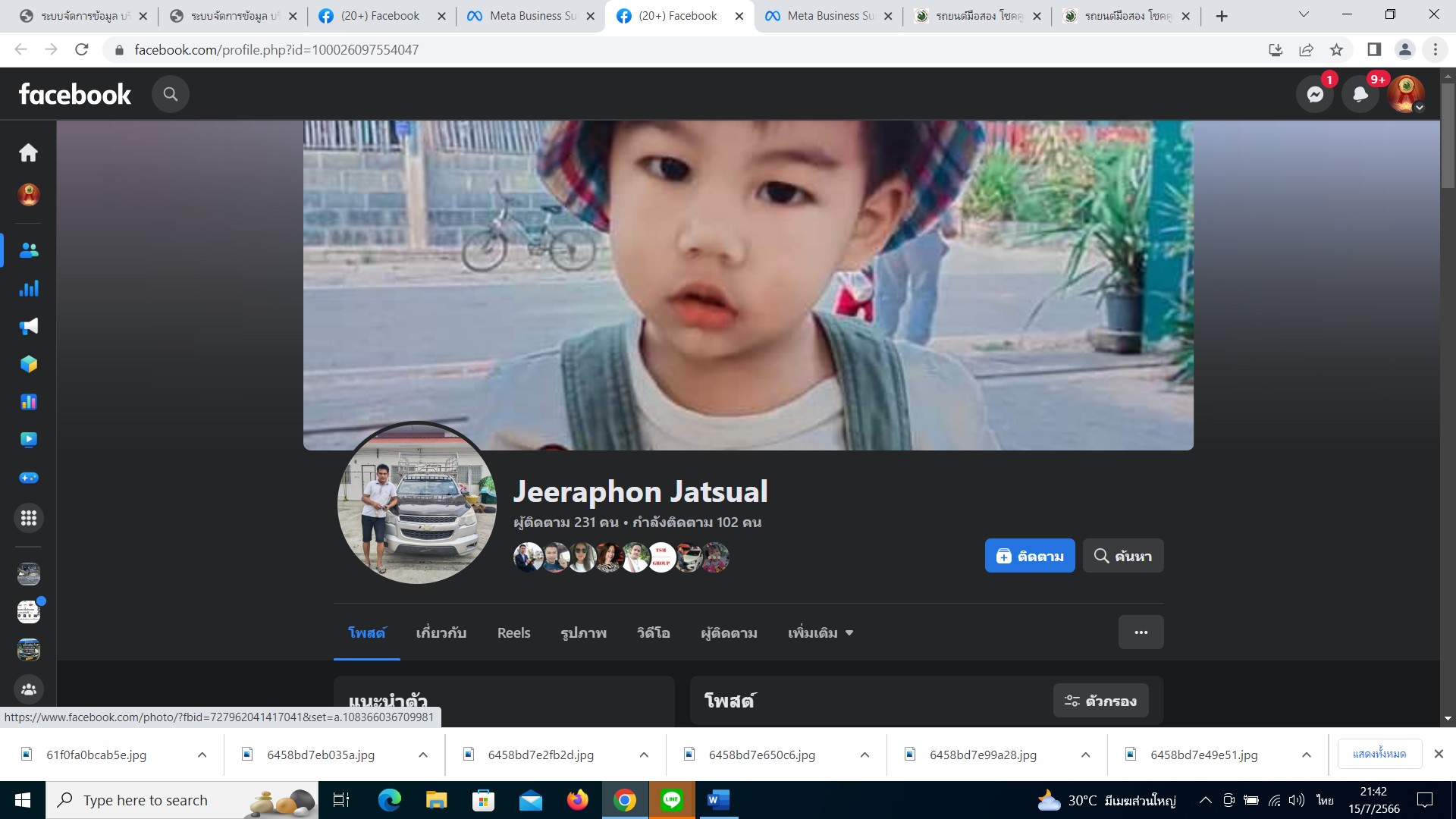Click the ค้นหา profile search button

pyautogui.click(x=1122, y=556)
